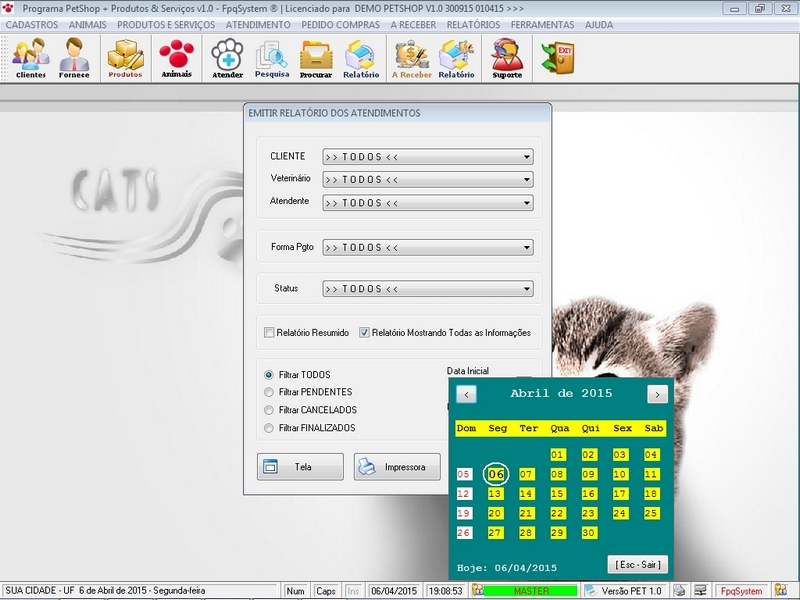Select the Filtrar TODOS radio button

(x=269, y=375)
